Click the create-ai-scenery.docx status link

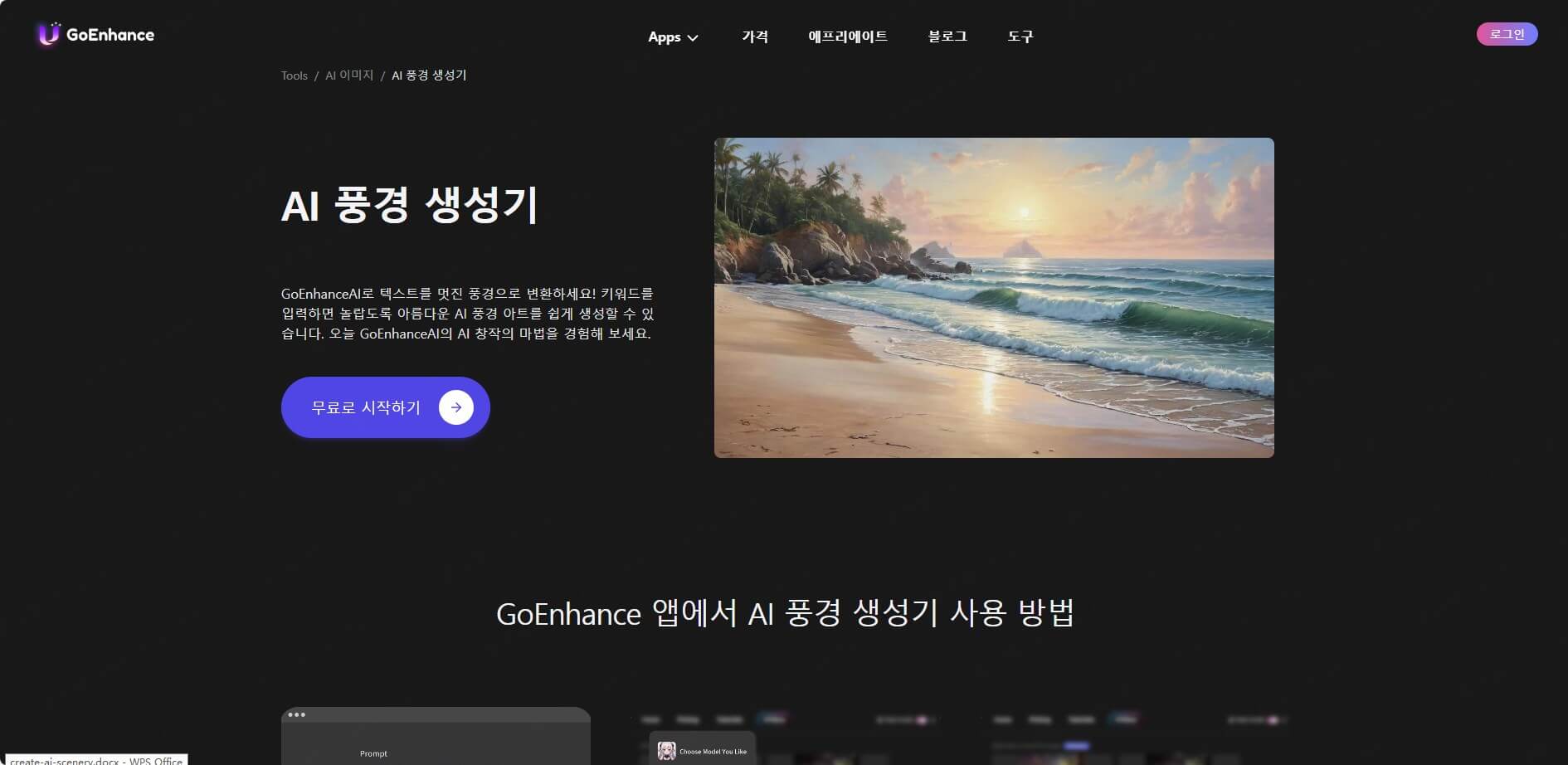(96, 760)
